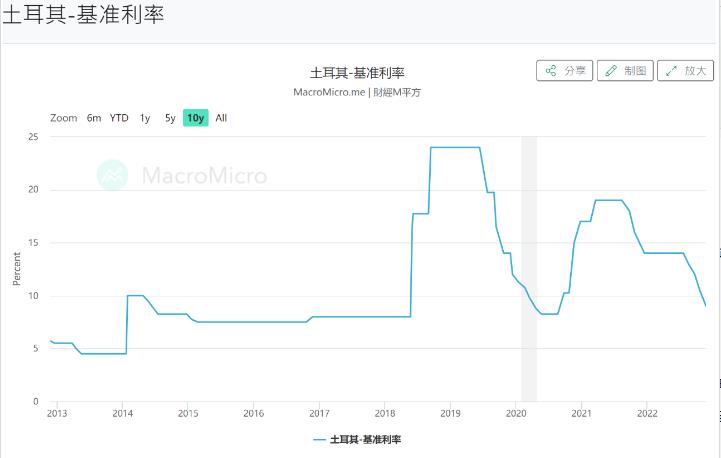Enlarge chart with 放大 button
The width and height of the screenshot is (721, 458).
coord(685,71)
